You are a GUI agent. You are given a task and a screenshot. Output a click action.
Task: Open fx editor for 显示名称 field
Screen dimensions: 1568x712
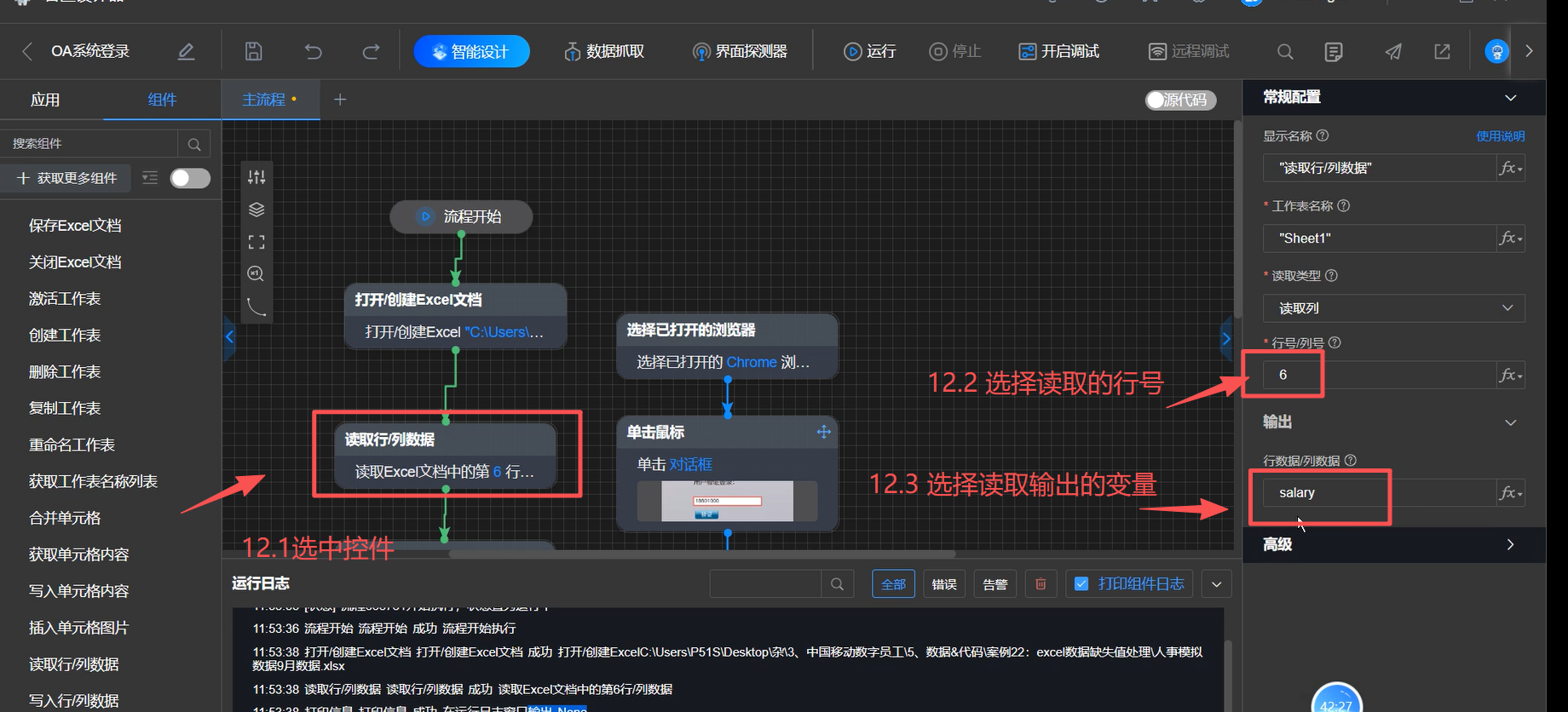point(1511,168)
